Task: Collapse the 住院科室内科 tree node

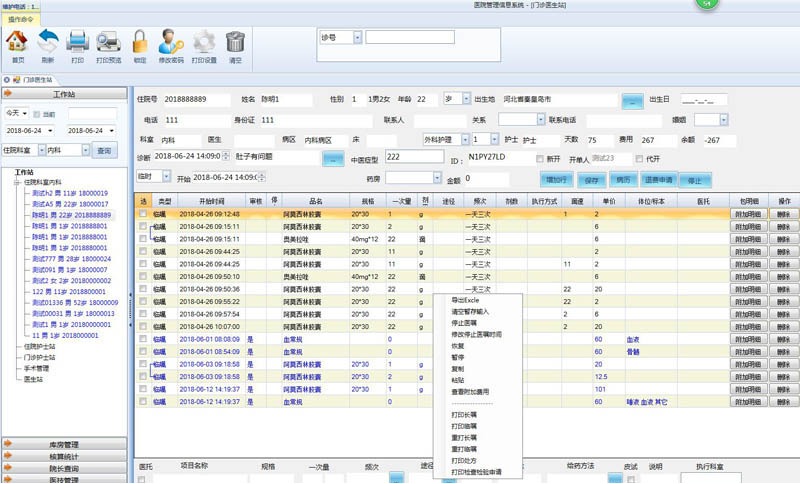Action: click(17, 182)
